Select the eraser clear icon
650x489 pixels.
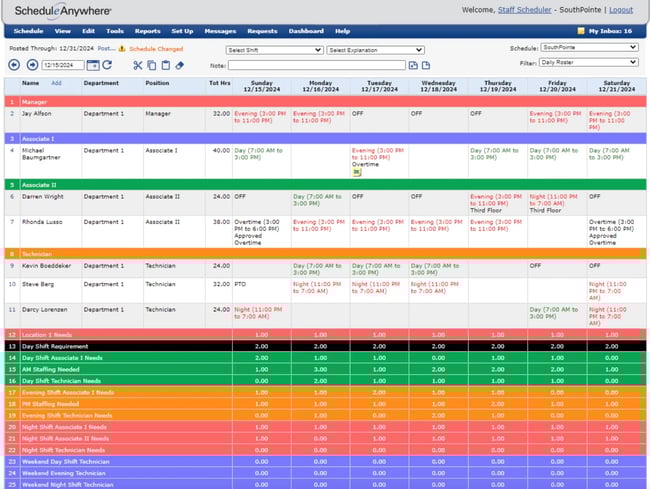pyautogui.click(x=179, y=65)
